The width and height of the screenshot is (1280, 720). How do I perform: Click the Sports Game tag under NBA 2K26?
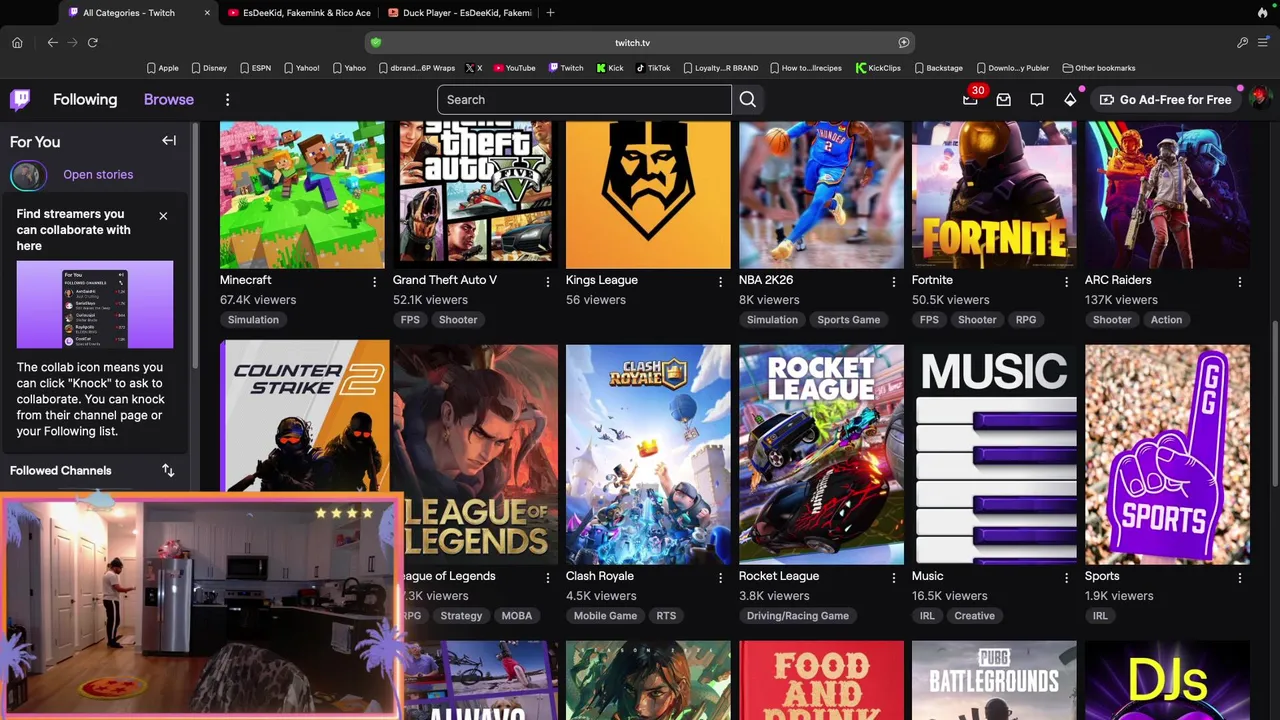tap(848, 320)
